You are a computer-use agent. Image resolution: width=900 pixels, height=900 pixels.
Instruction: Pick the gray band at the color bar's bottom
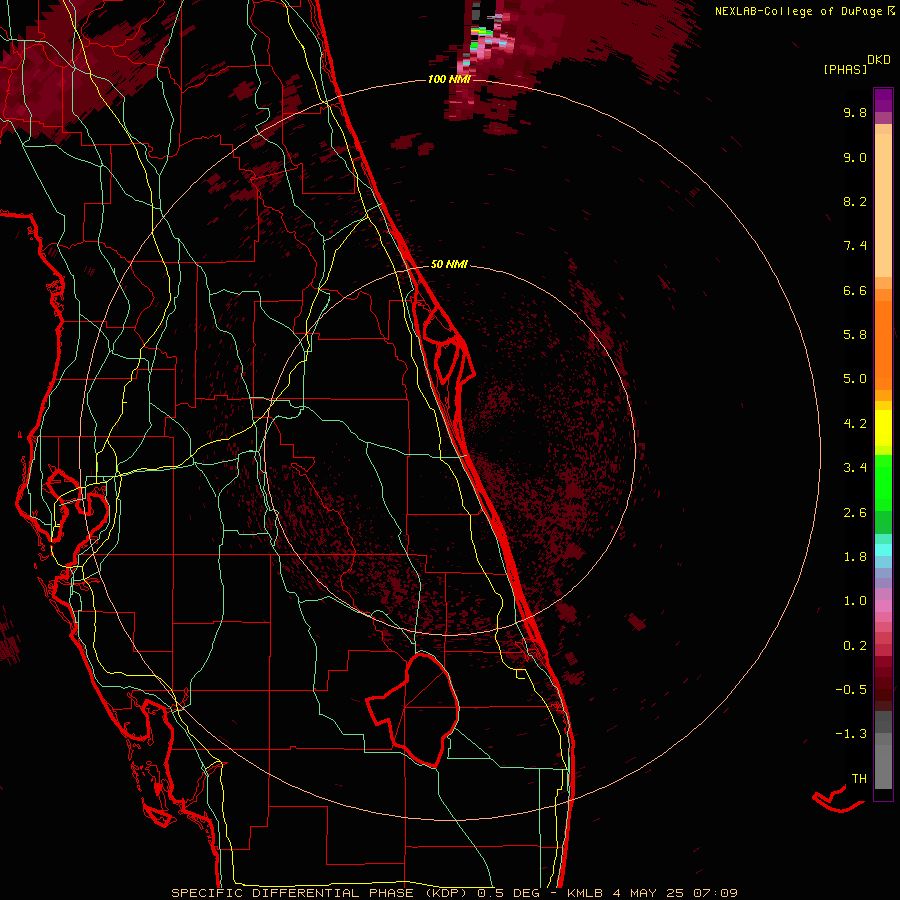click(x=883, y=767)
